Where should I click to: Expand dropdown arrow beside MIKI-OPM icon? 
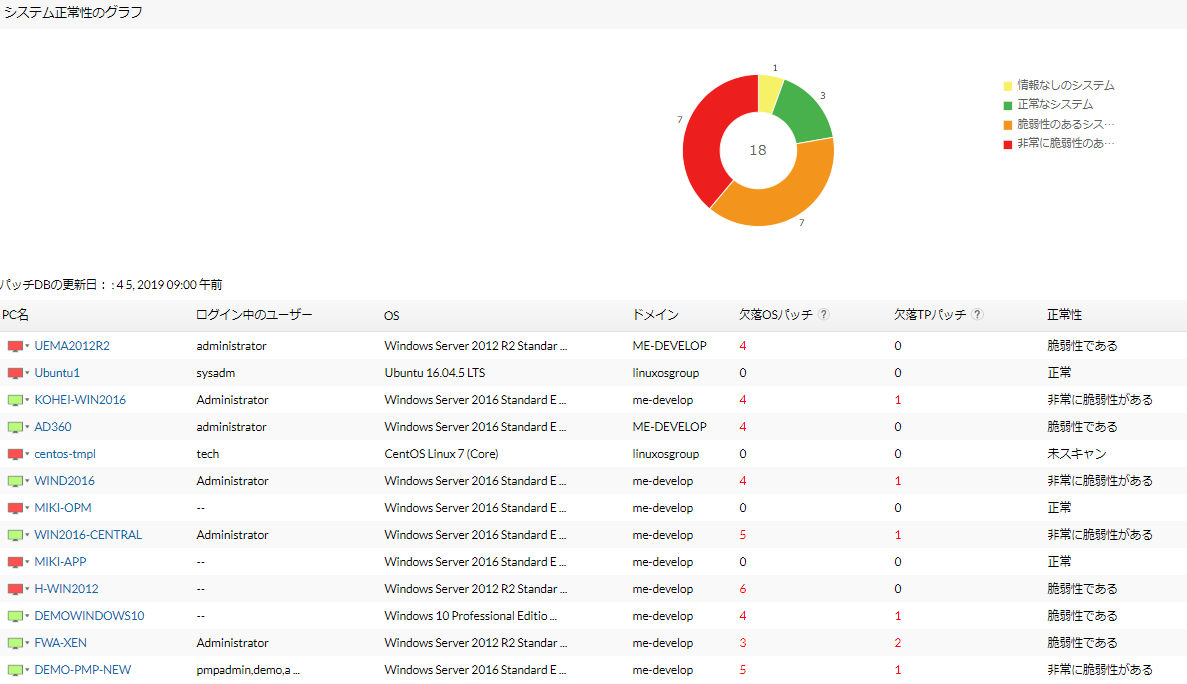28,509
